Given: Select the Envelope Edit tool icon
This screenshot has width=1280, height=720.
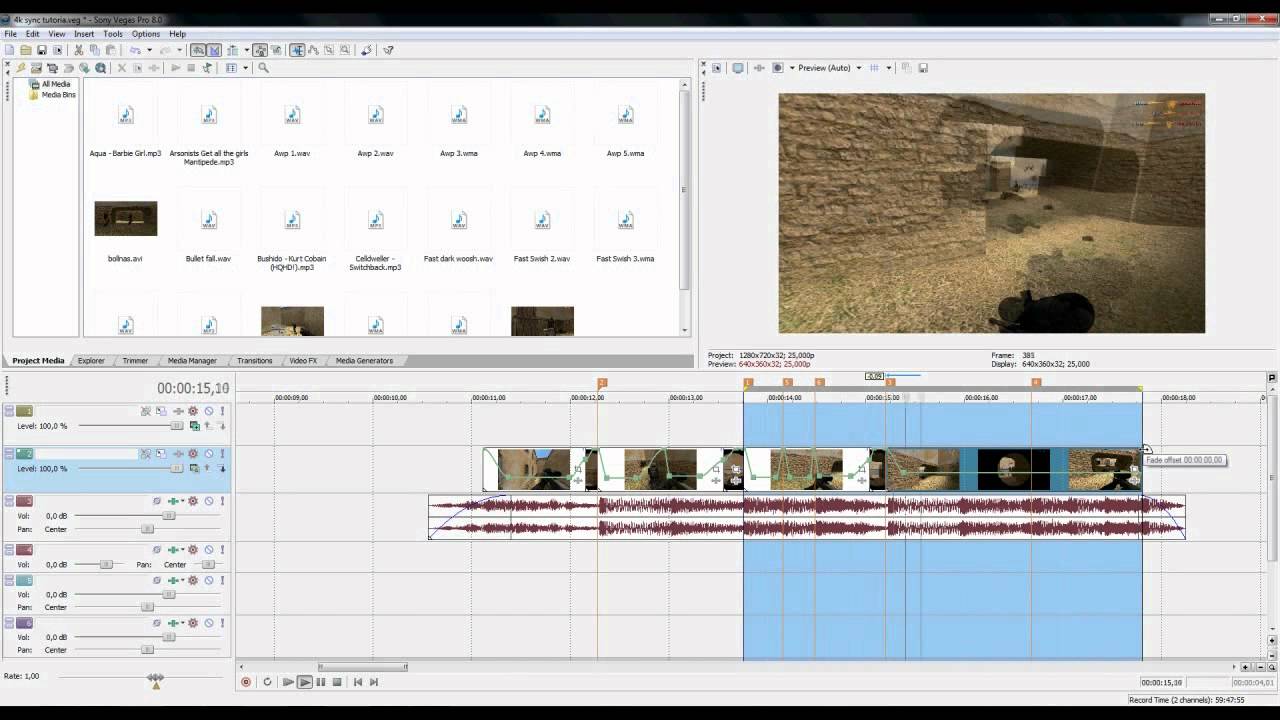Looking at the screenshot, I should click(313, 50).
